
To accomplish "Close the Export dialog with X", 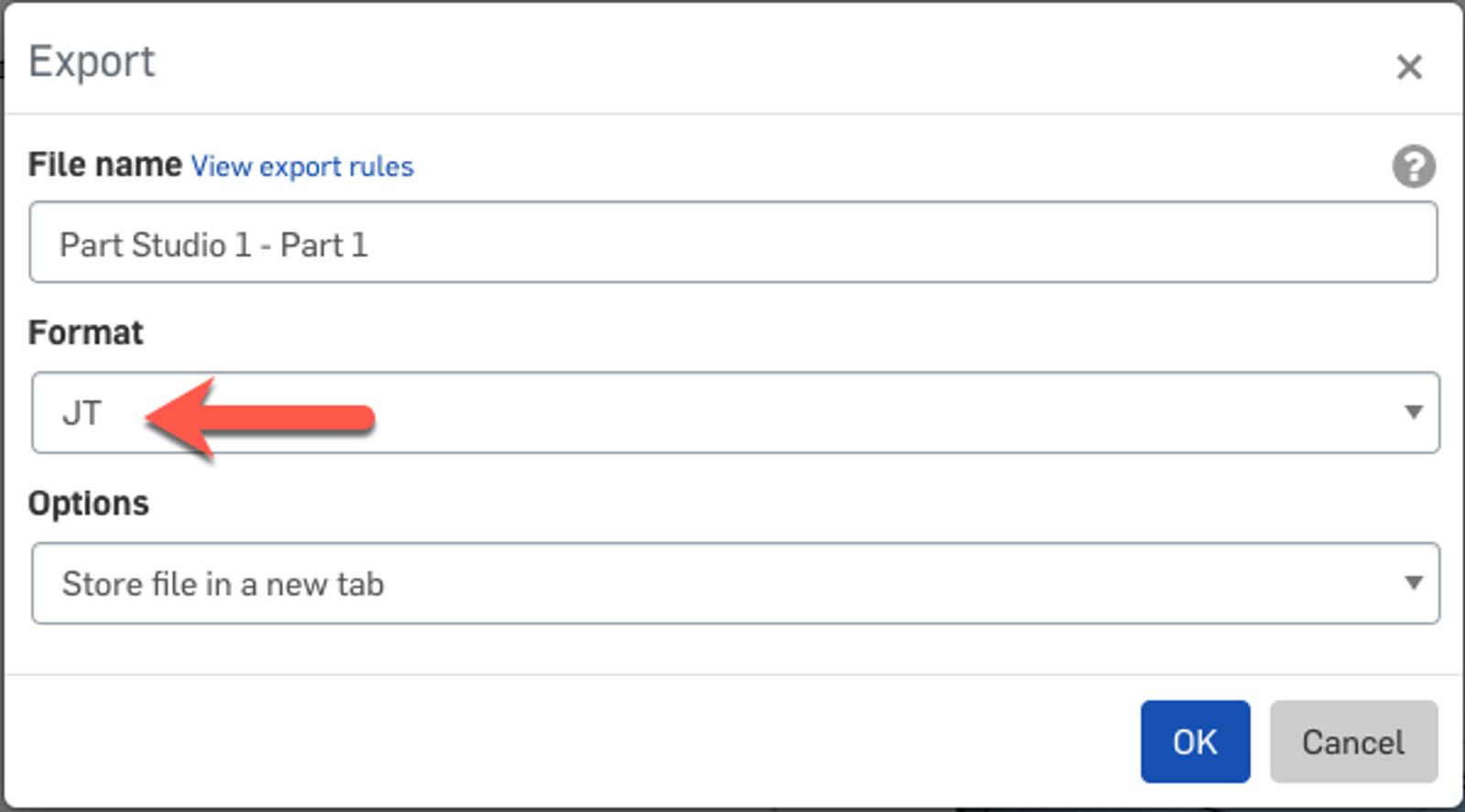I will click(1408, 67).
